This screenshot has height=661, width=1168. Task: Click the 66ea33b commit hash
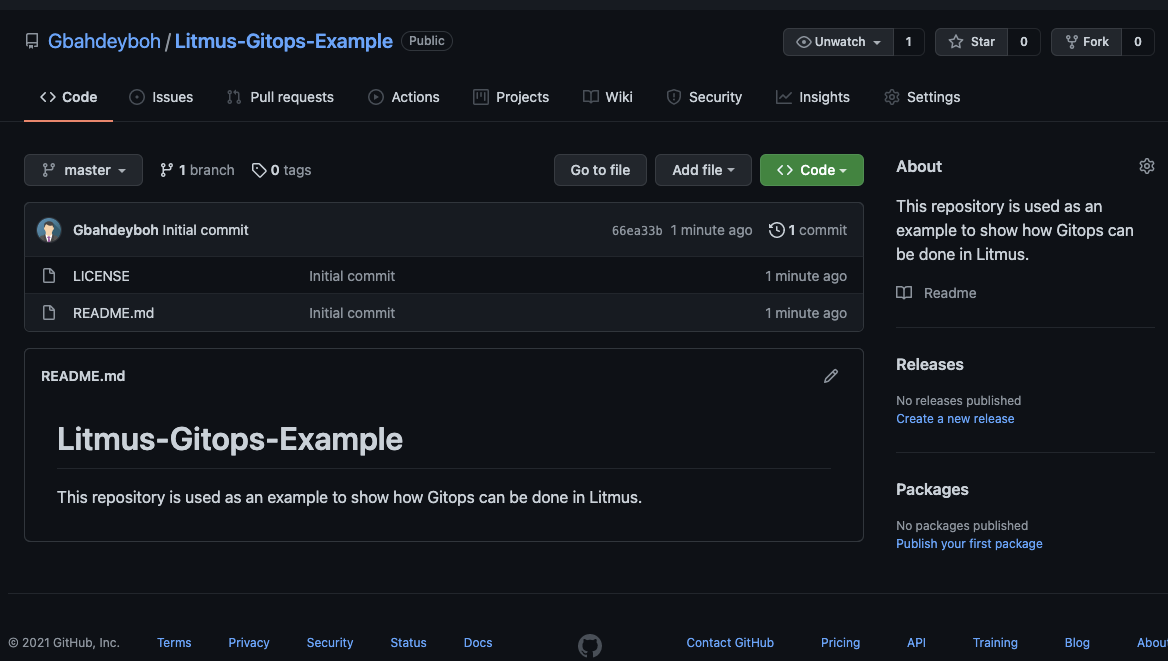tap(637, 231)
